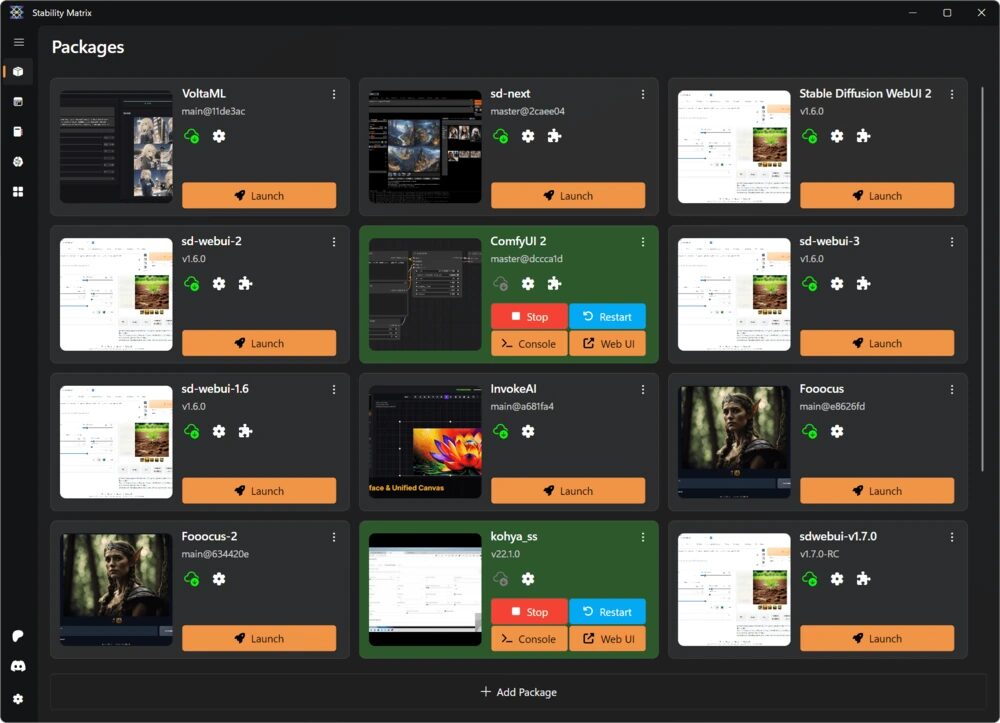Restart the kohya_ss package
Viewport: 1000px width, 723px height.
(607, 612)
